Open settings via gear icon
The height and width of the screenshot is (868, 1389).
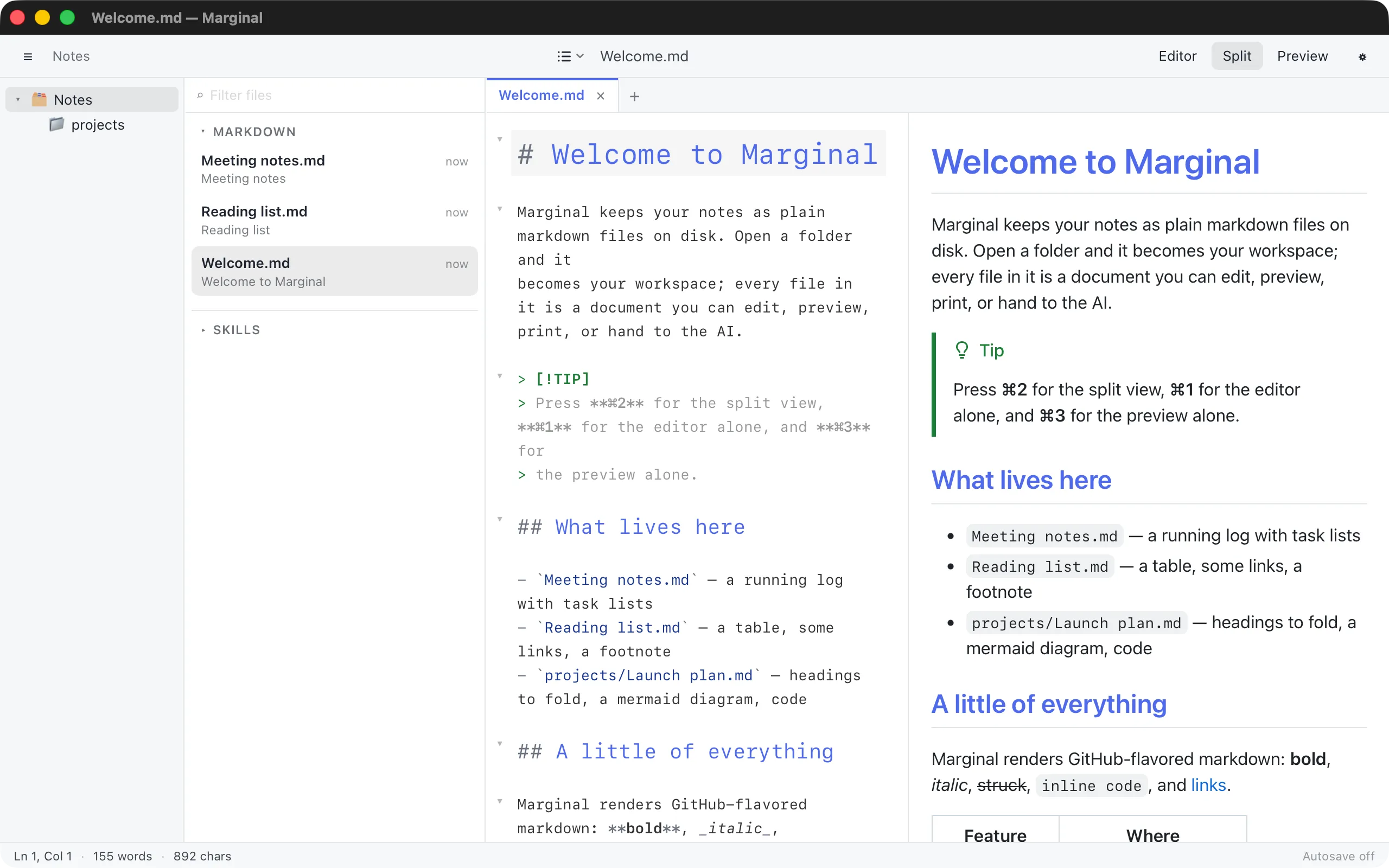1362,56
